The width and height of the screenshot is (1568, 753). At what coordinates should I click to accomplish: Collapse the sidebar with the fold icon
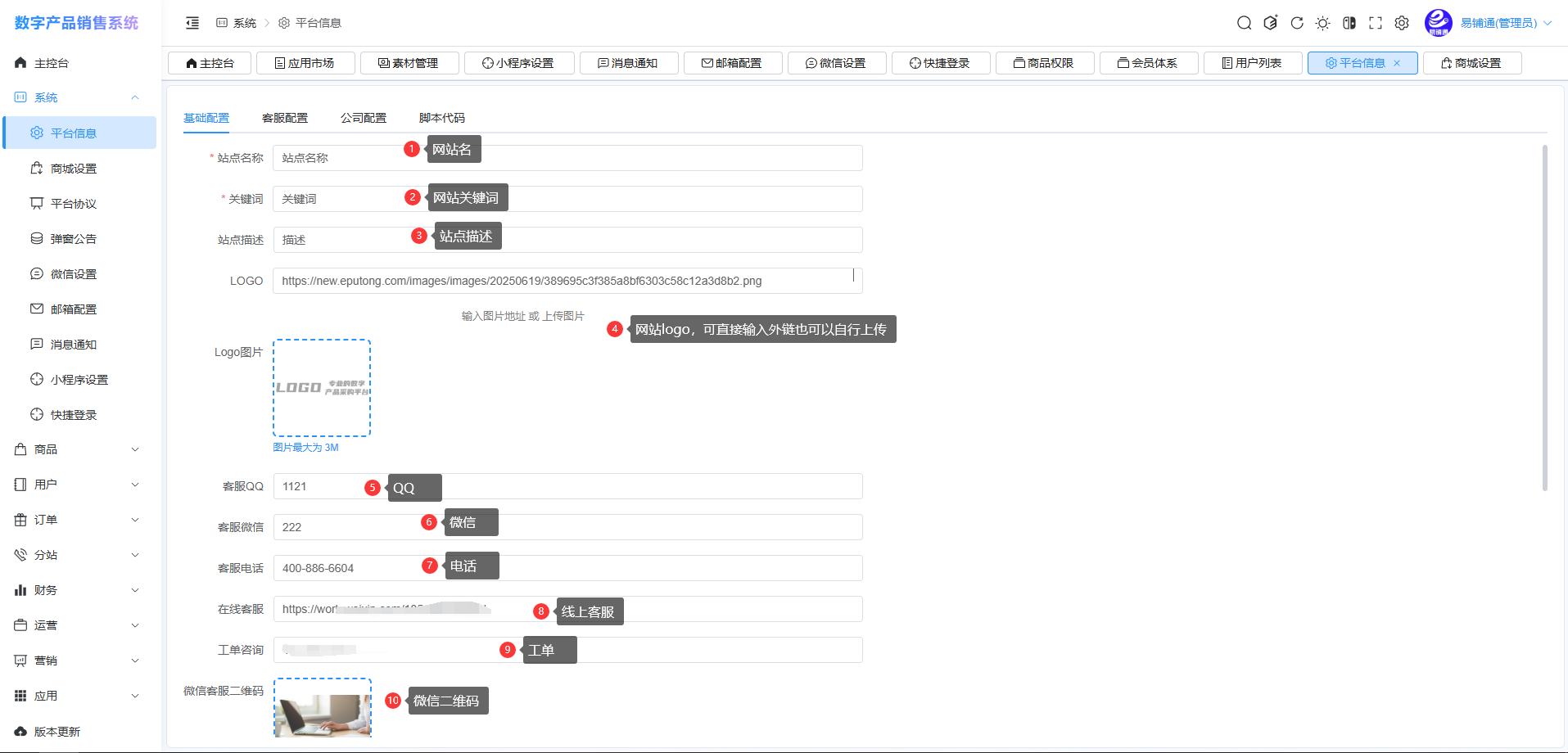pos(192,23)
